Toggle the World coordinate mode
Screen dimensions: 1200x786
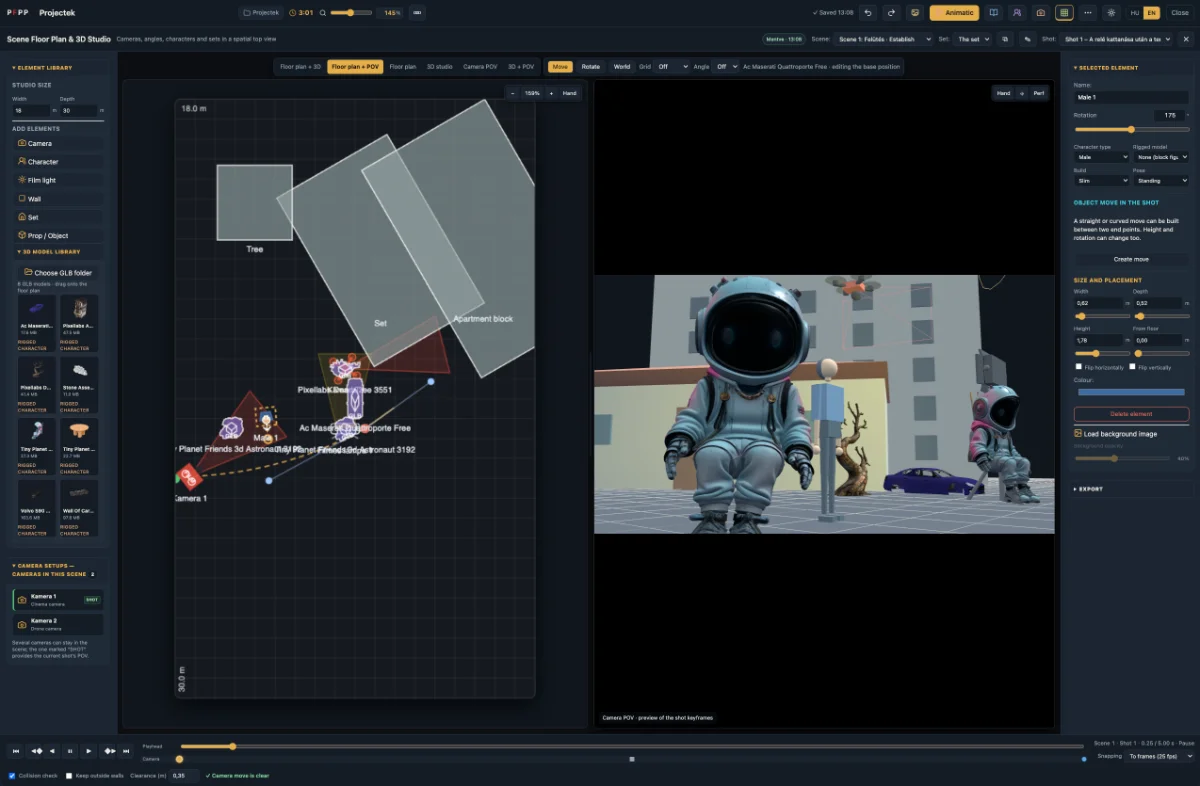[622, 66]
